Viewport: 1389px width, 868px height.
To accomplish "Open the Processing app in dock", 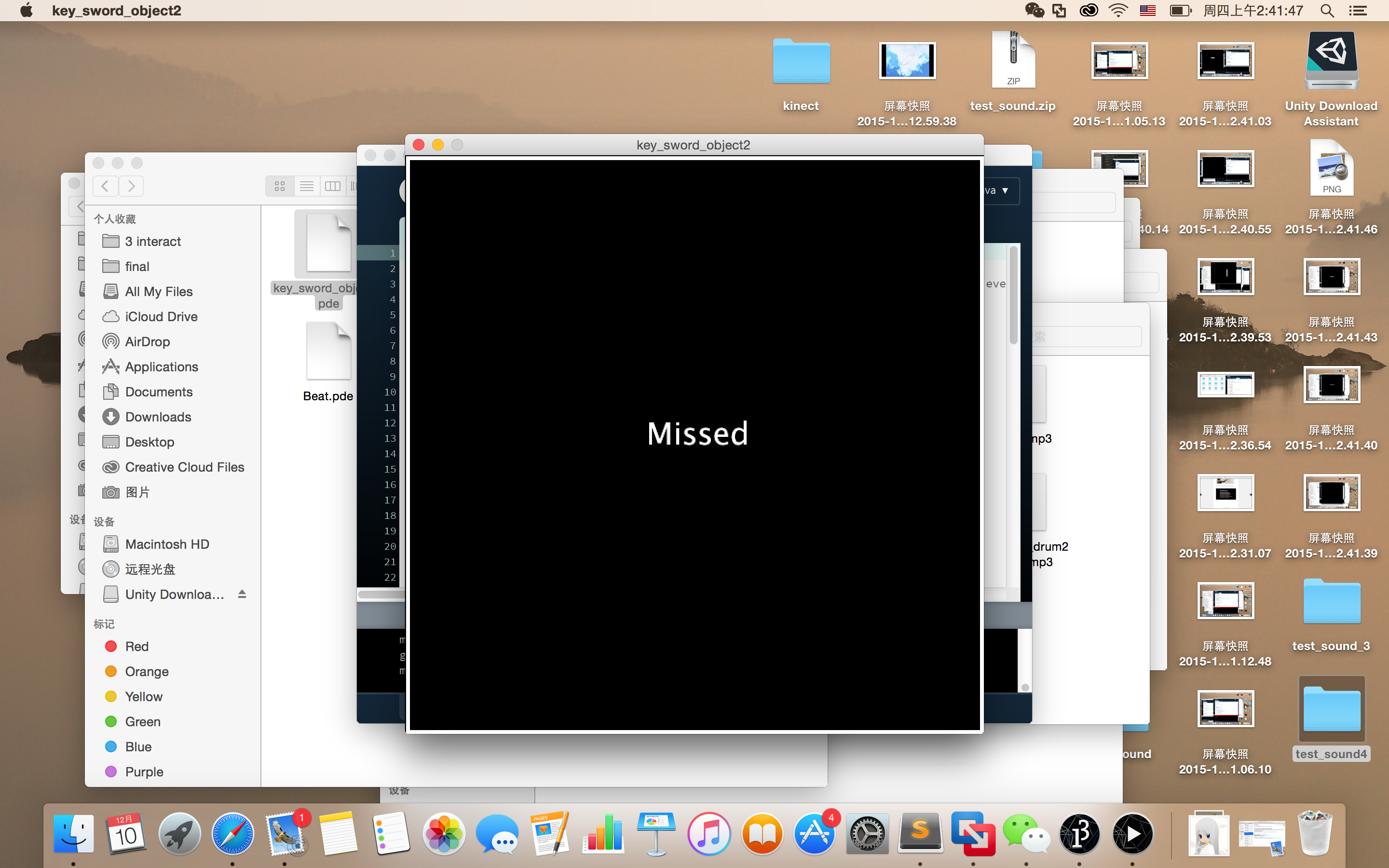I will click(x=1080, y=833).
